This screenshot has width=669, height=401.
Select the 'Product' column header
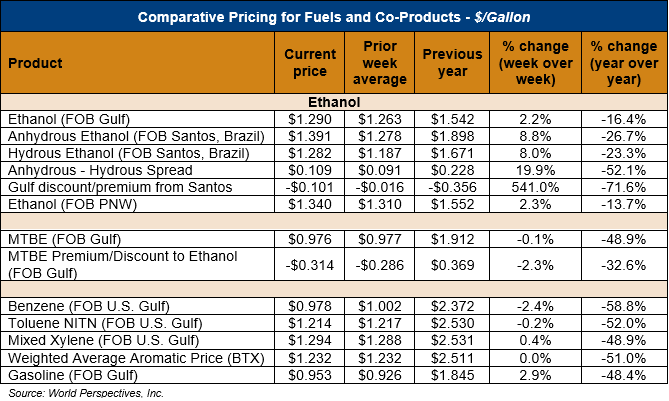coord(36,63)
